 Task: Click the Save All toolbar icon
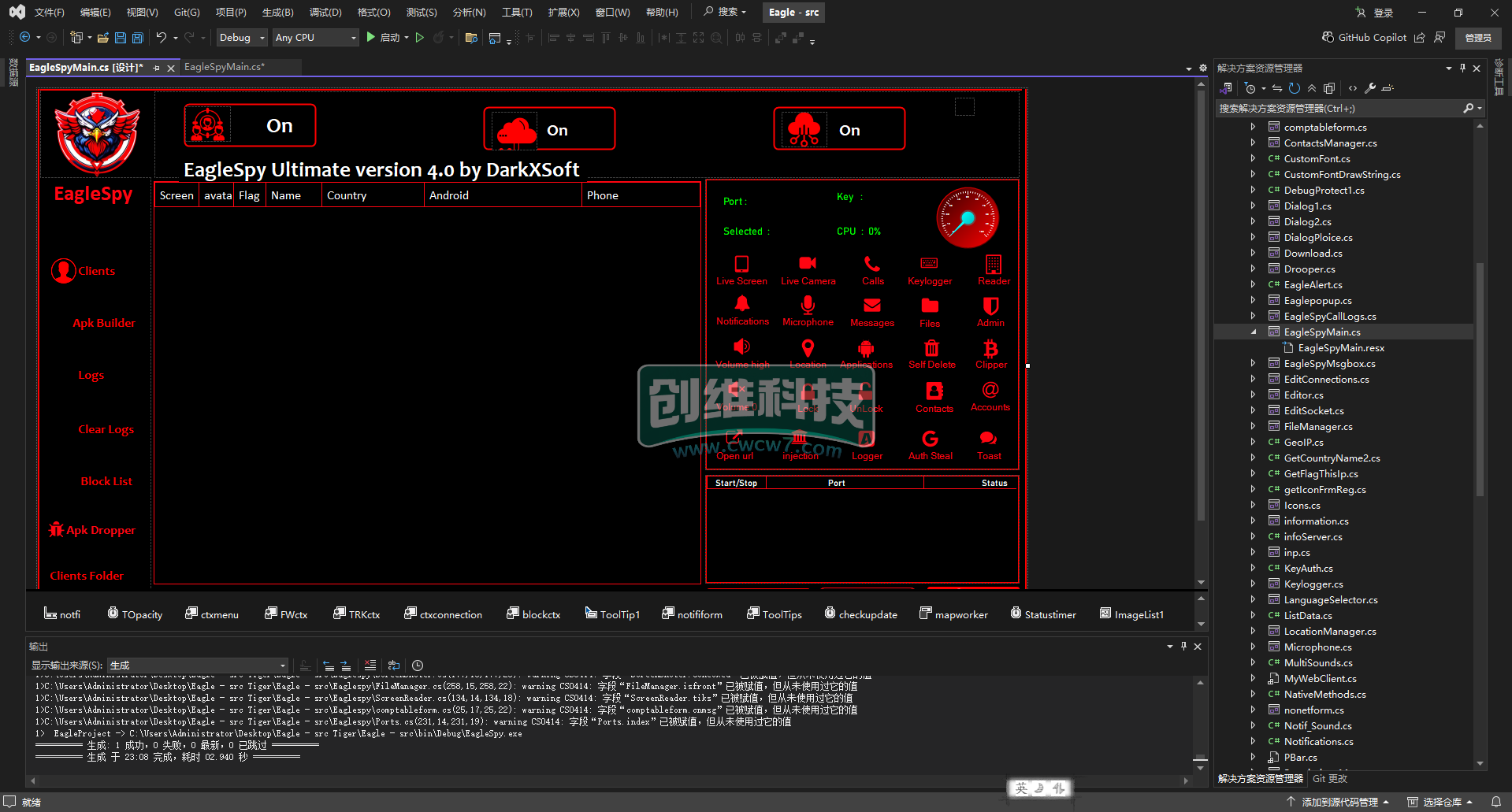click(138, 38)
